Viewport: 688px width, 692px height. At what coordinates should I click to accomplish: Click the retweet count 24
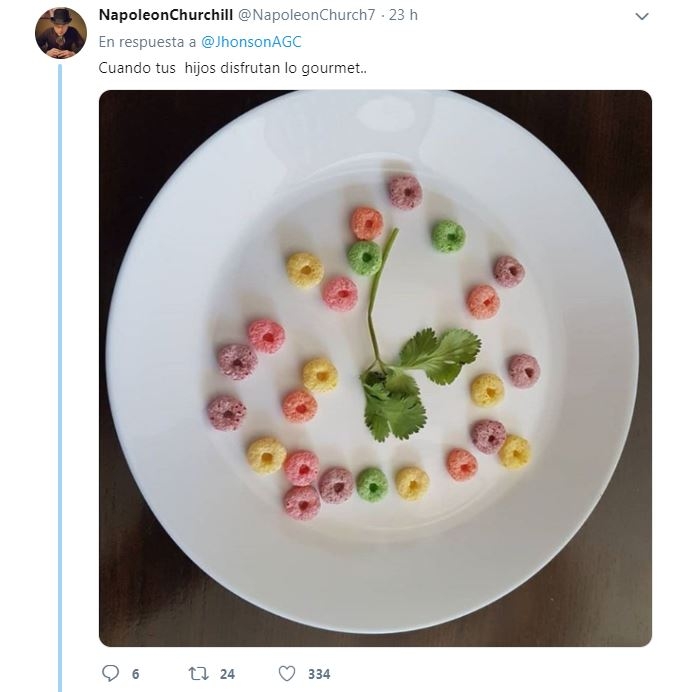[227, 674]
